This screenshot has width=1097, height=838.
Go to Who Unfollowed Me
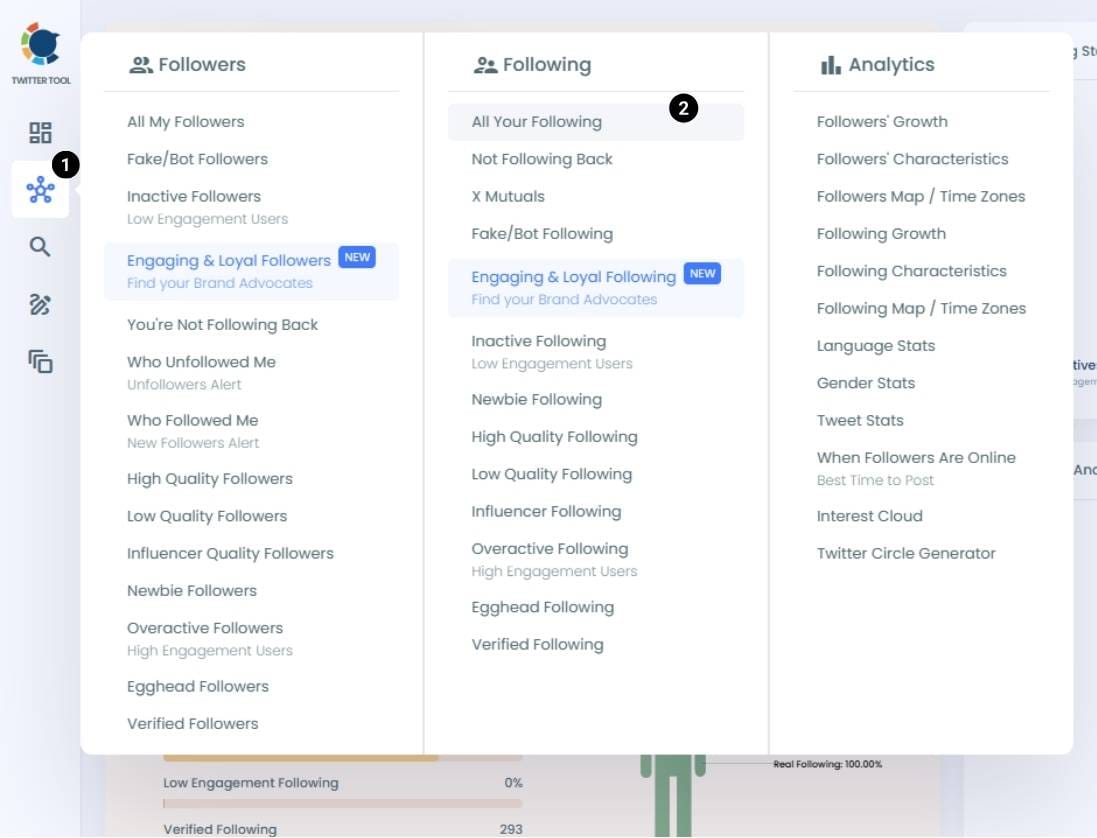tap(201, 362)
